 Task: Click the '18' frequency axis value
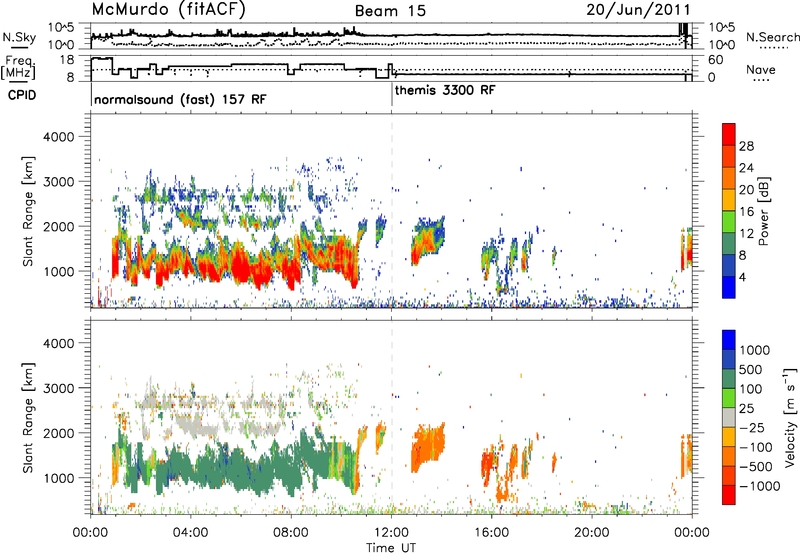(67, 60)
